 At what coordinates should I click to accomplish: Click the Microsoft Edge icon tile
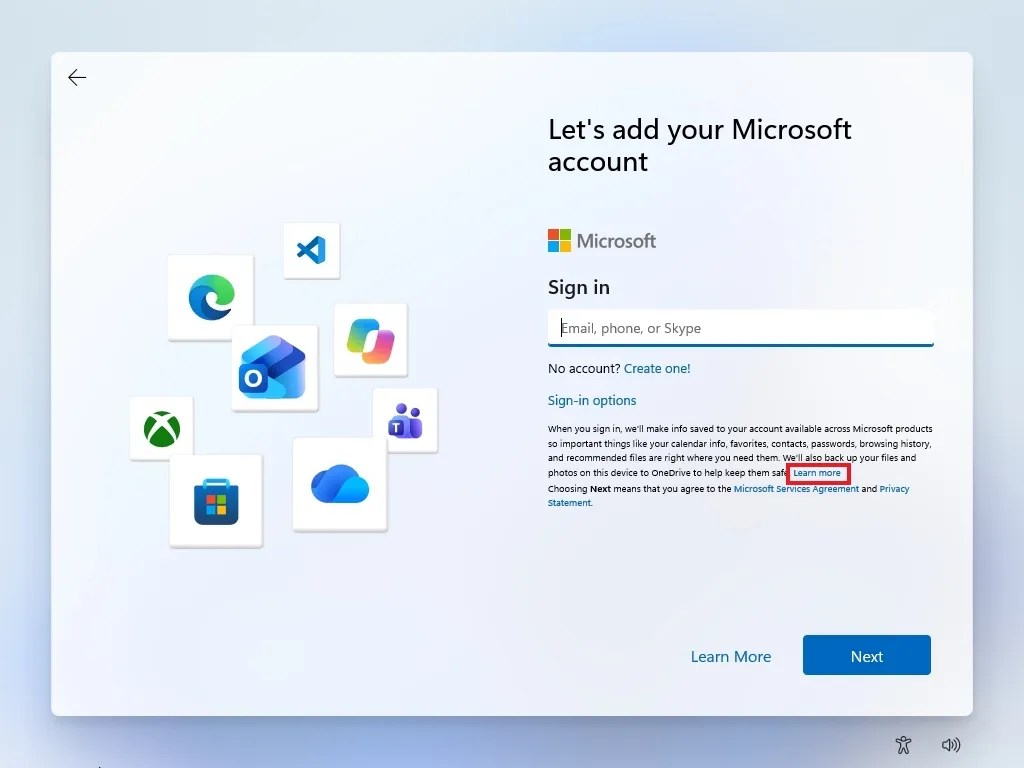tap(210, 297)
